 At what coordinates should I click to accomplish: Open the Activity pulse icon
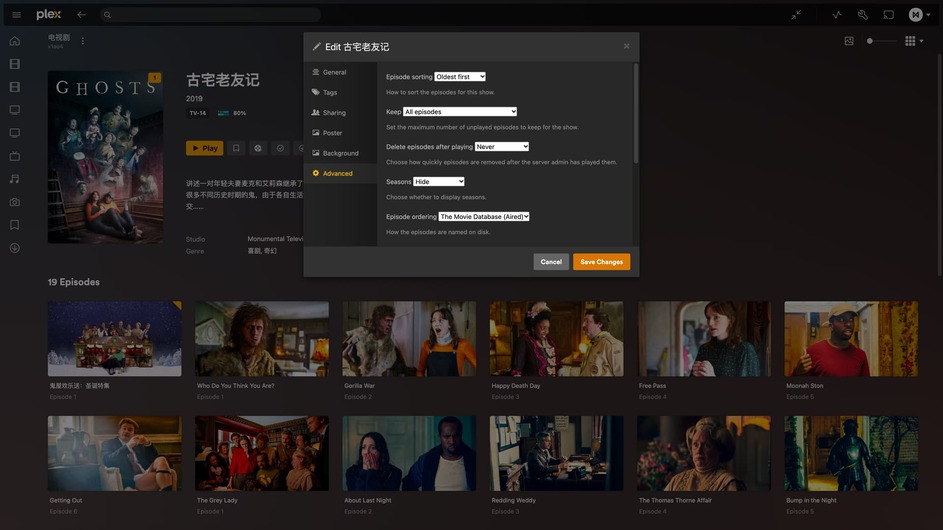pos(837,15)
